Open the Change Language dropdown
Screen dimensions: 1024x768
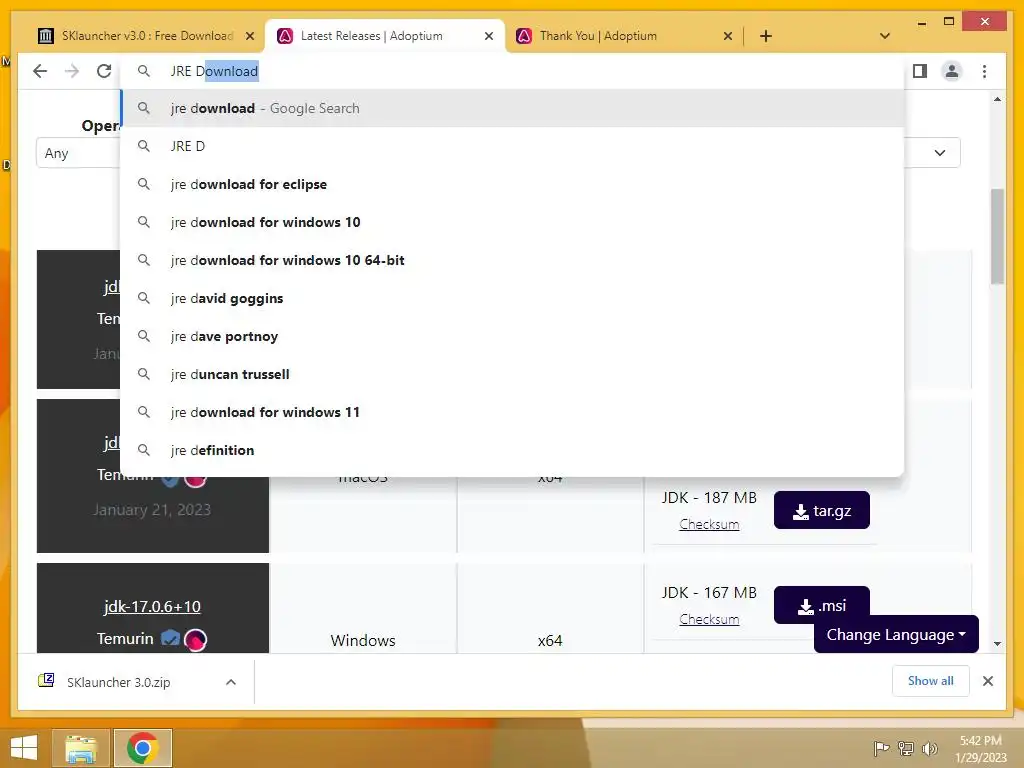click(896, 635)
